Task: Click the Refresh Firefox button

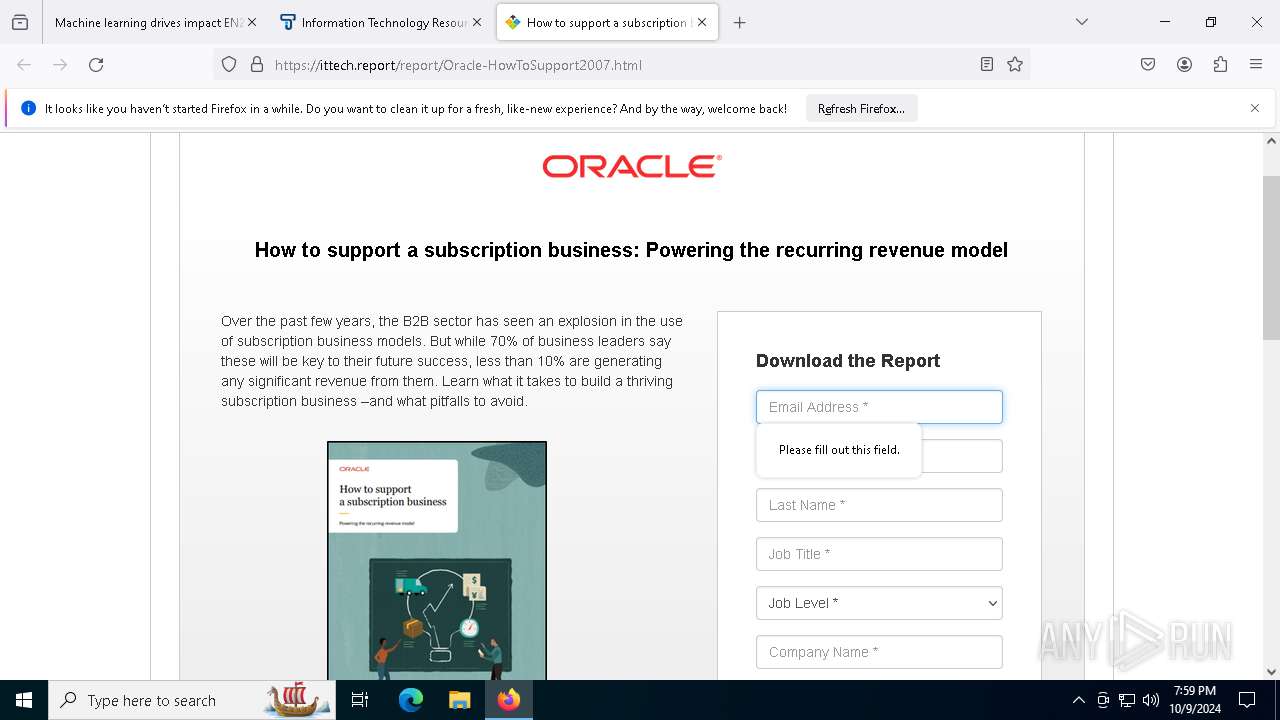Action: pos(861,109)
